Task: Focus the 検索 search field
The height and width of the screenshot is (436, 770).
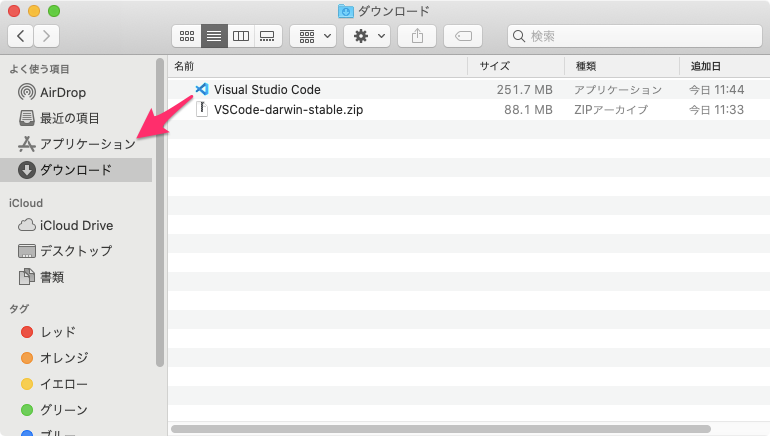Action: (635, 36)
